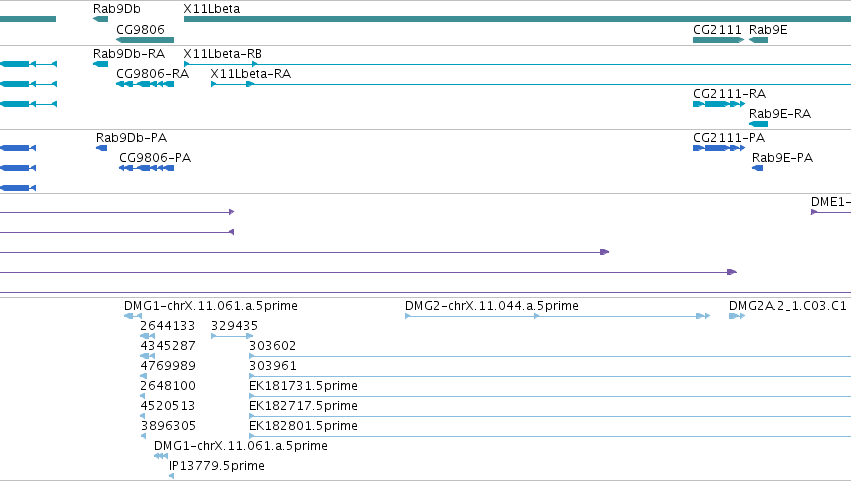Click the 2648100 feature label
The height and width of the screenshot is (481, 851).
(x=168, y=386)
